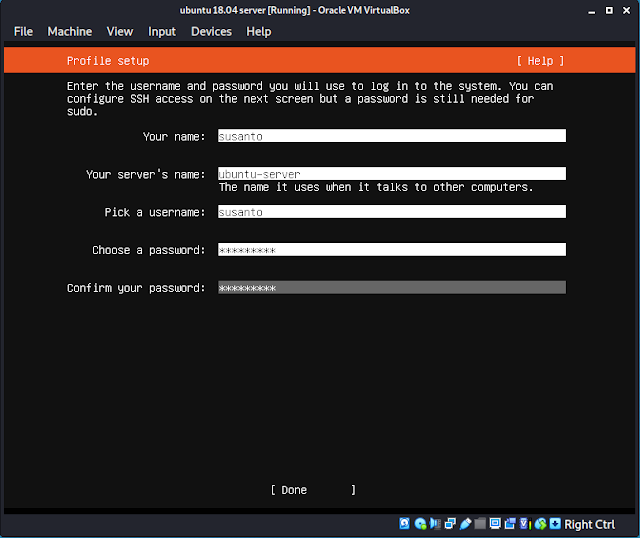Click the Confirm your password field

click(x=392, y=287)
